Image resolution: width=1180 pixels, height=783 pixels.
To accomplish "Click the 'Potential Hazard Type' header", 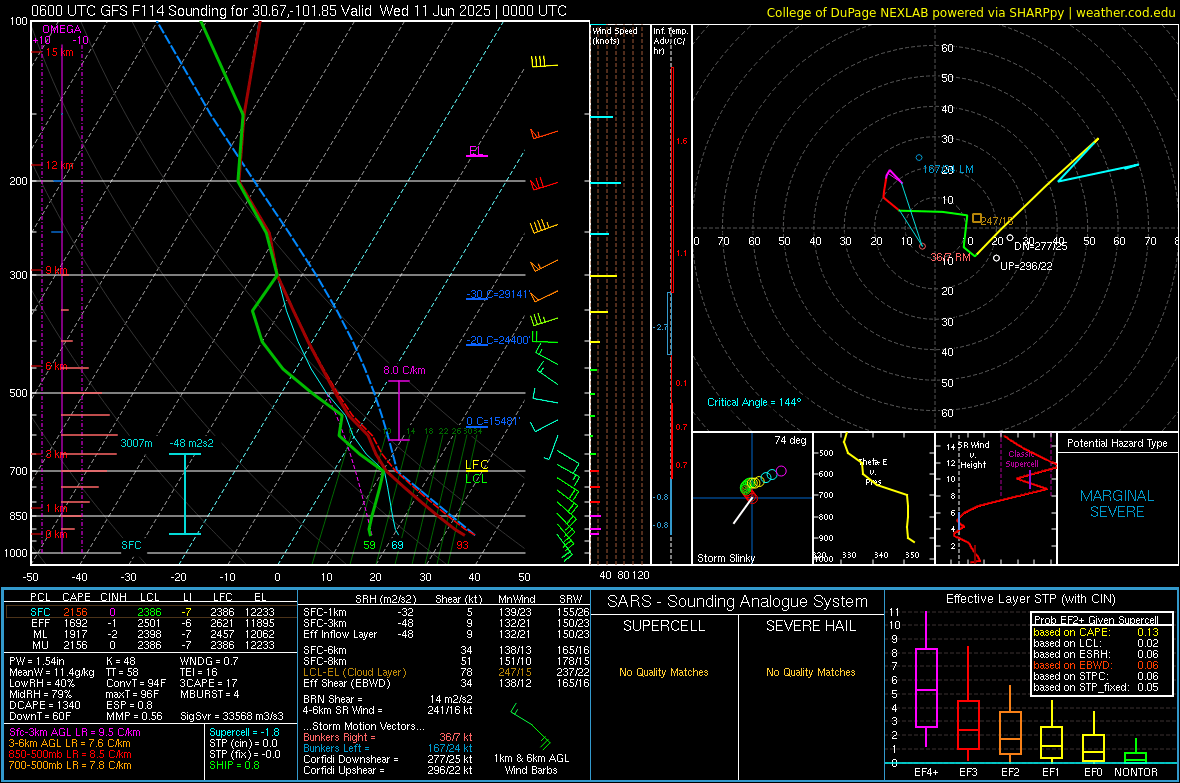I will tap(1118, 443).
